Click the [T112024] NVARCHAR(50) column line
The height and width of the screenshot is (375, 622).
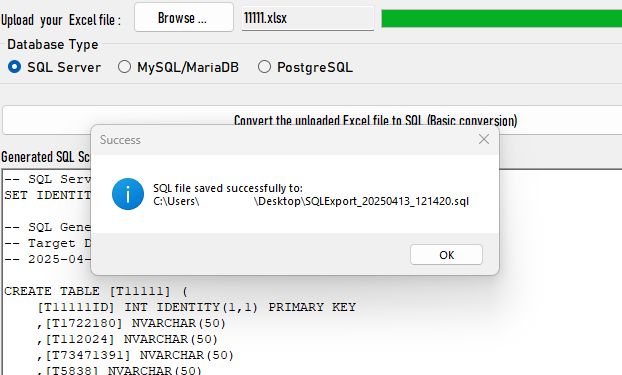coord(127,339)
